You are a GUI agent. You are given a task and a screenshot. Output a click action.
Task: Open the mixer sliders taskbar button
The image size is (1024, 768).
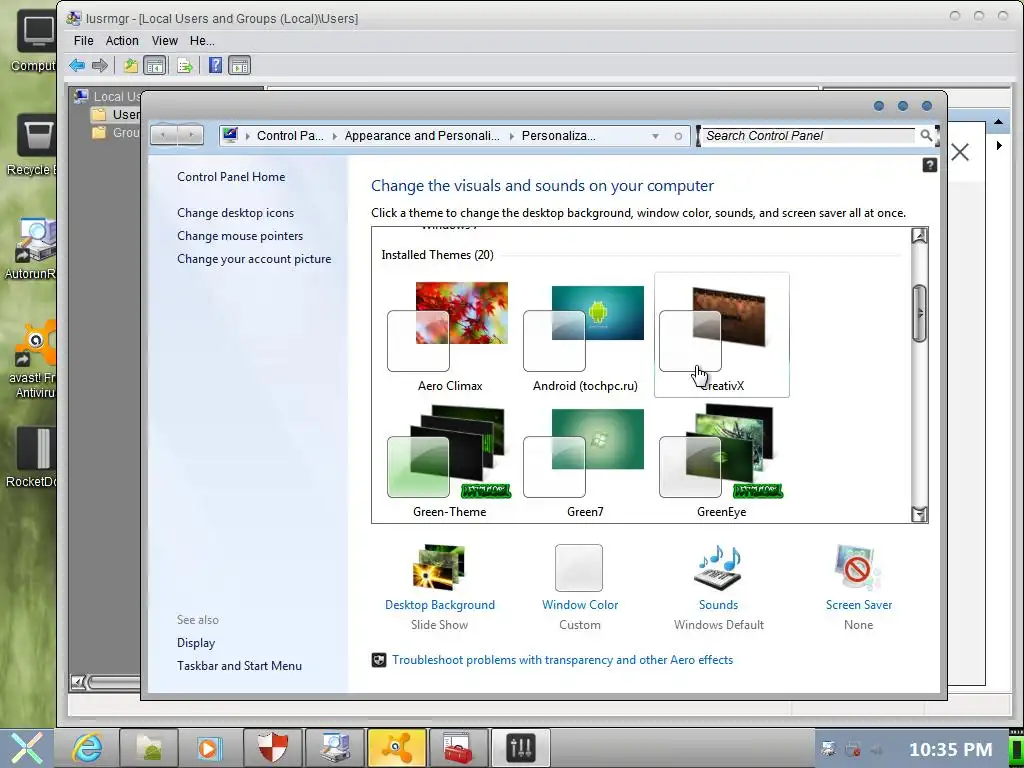pyautogui.click(x=520, y=747)
